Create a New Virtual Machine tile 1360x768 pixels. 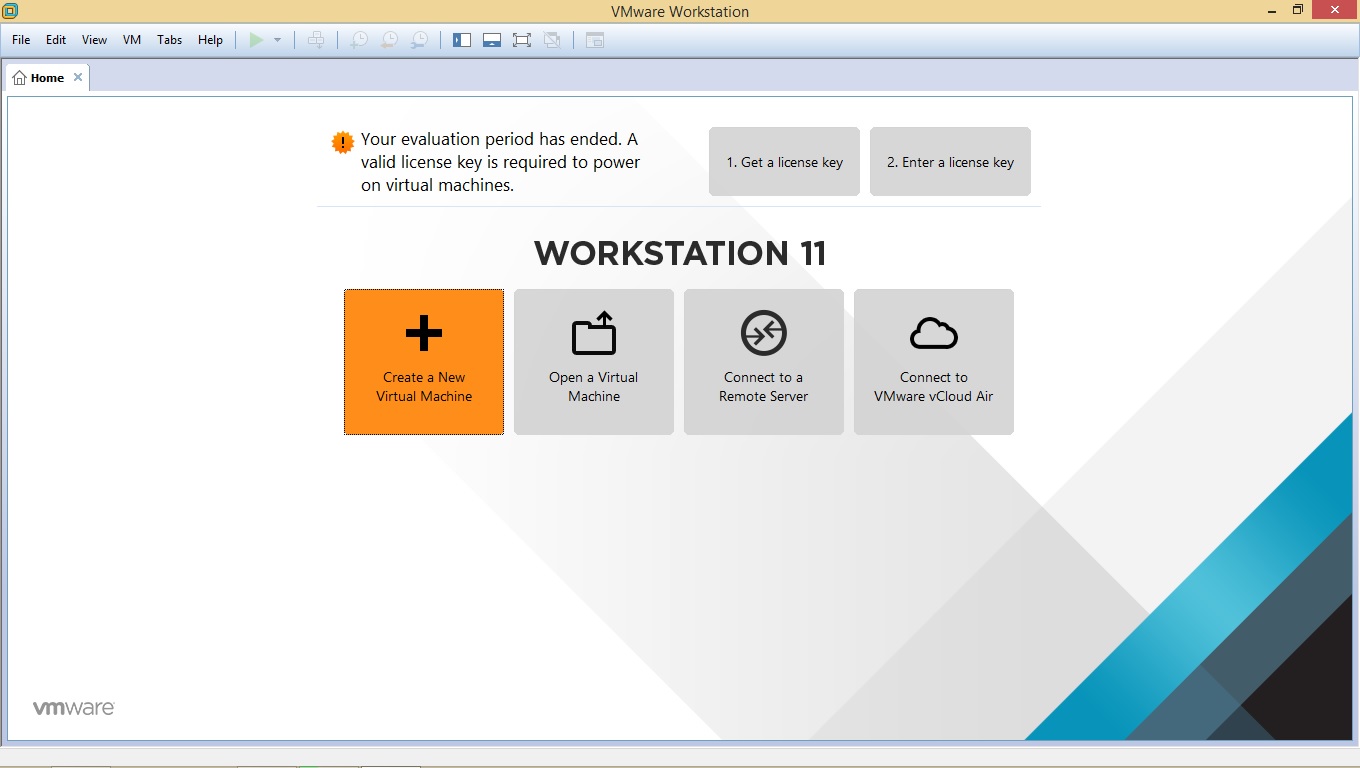424,362
